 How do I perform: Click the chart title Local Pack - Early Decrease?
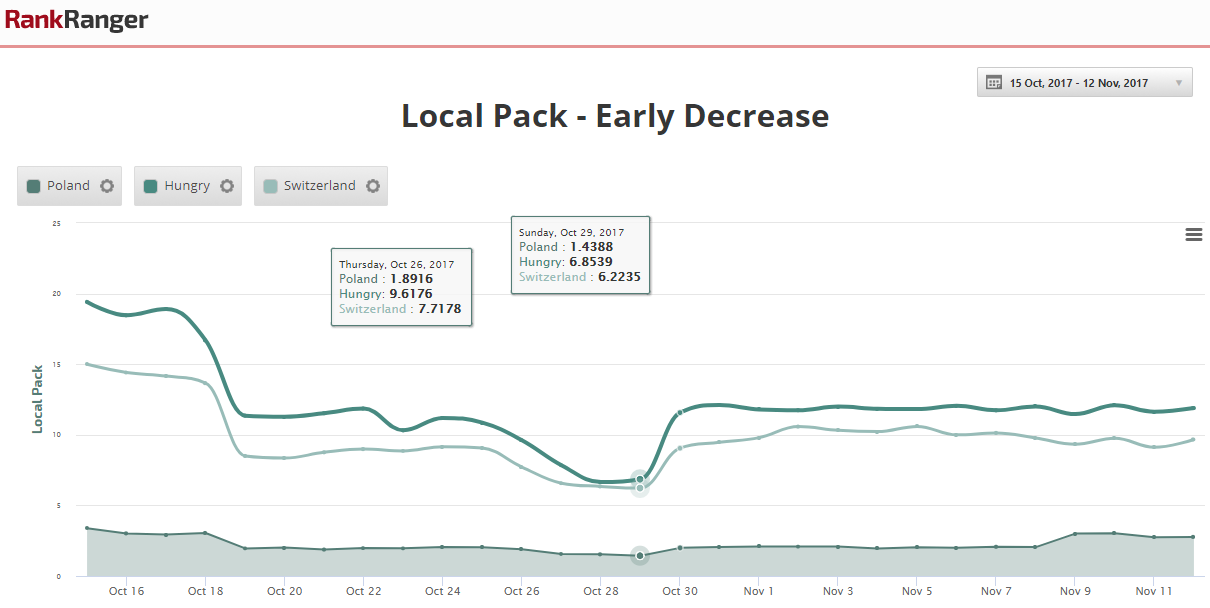coord(615,116)
